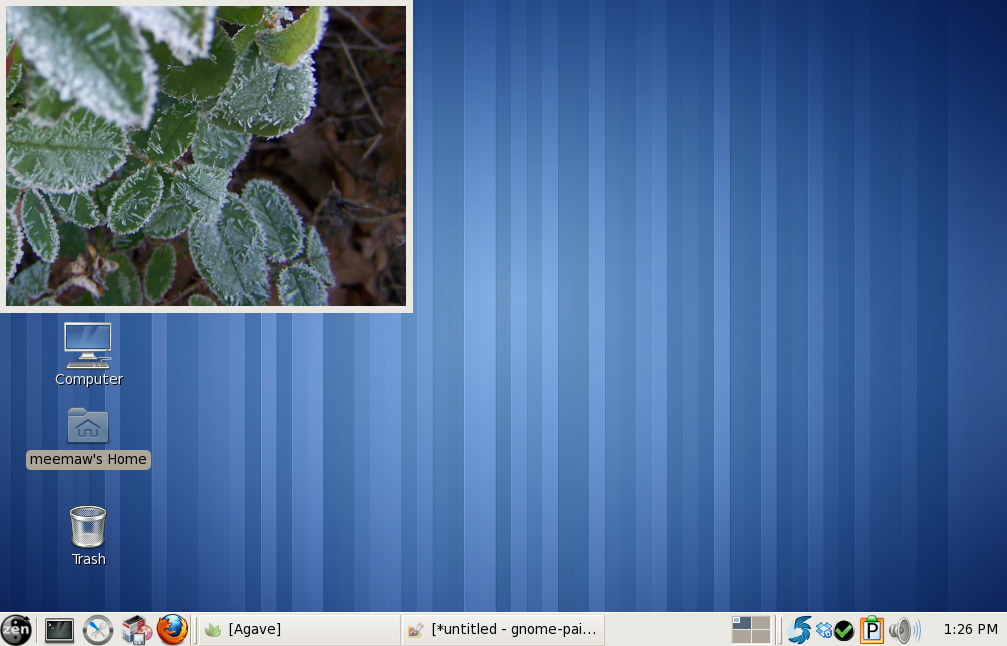Click the blue swirl tray icon
This screenshot has height=646, width=1007.
coord(800,630)
